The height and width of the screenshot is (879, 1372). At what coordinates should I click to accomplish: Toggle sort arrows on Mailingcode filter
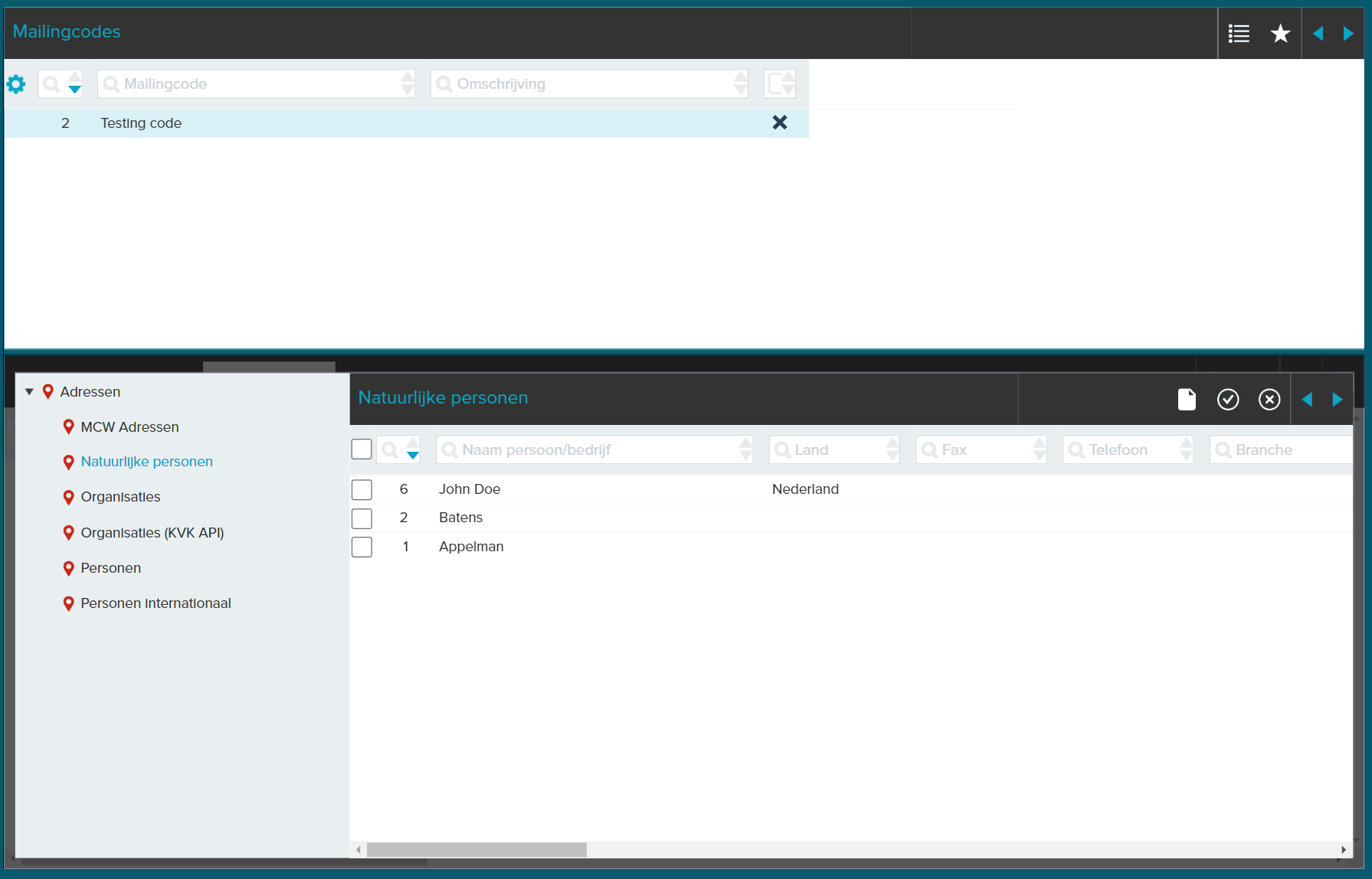(x=408, y=83)
